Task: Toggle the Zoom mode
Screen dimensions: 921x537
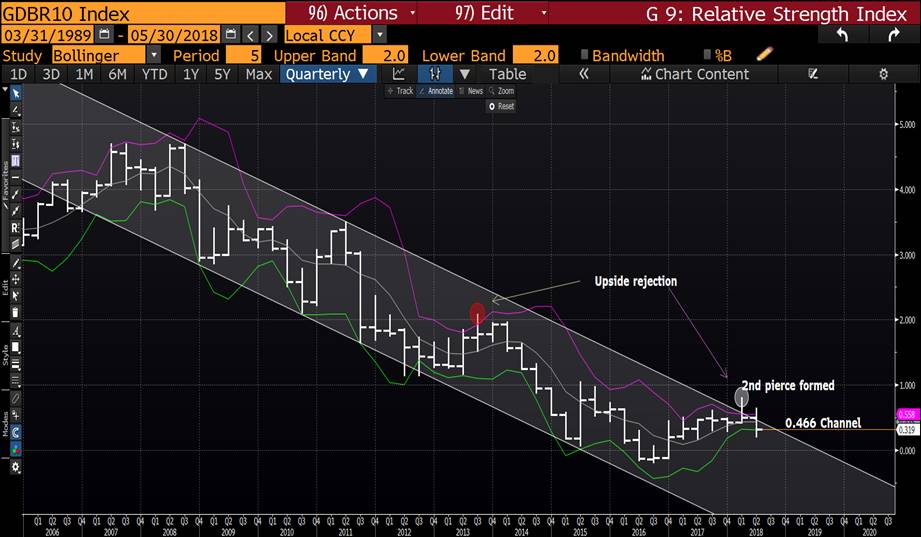Action: [x=502, y=91]
